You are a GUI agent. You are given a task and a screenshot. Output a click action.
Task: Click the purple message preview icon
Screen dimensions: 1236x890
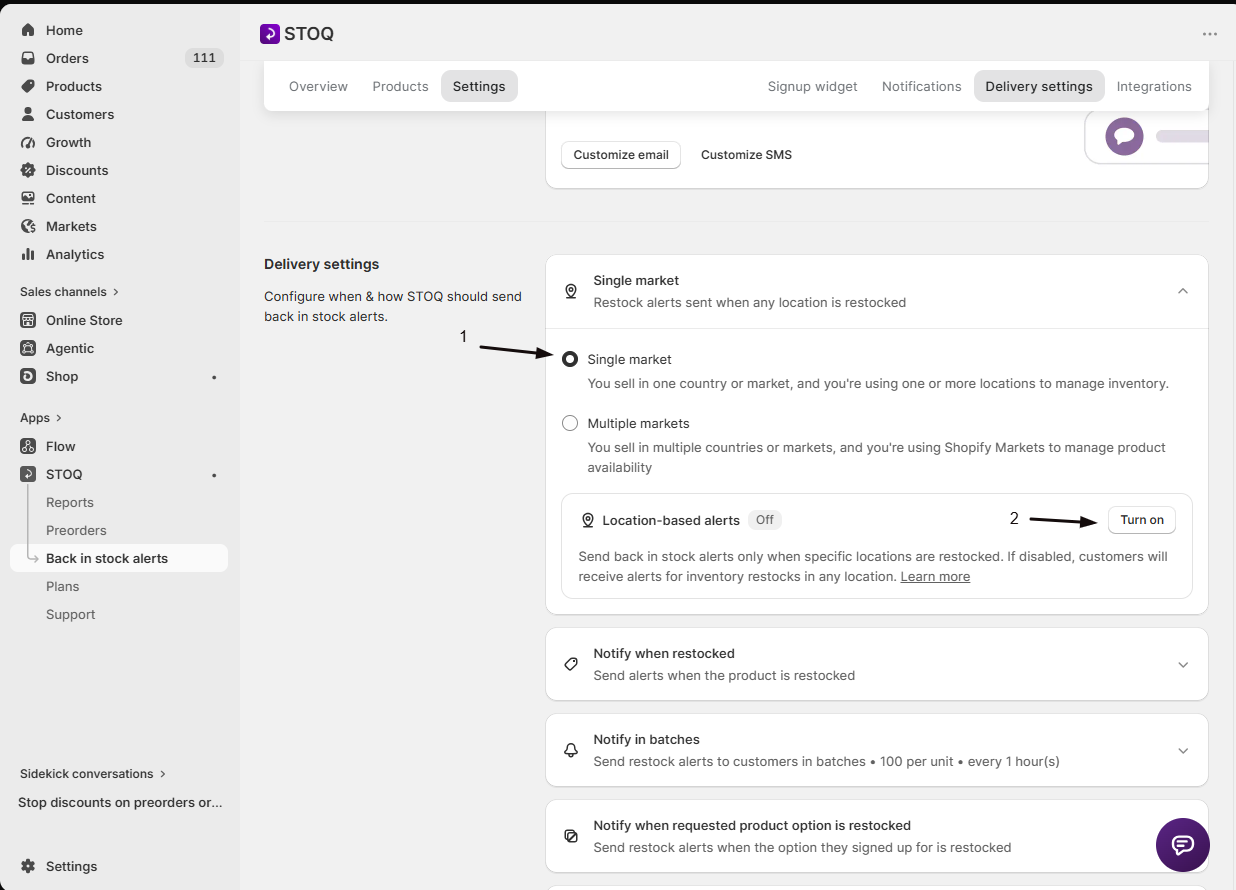point(1124,136)
